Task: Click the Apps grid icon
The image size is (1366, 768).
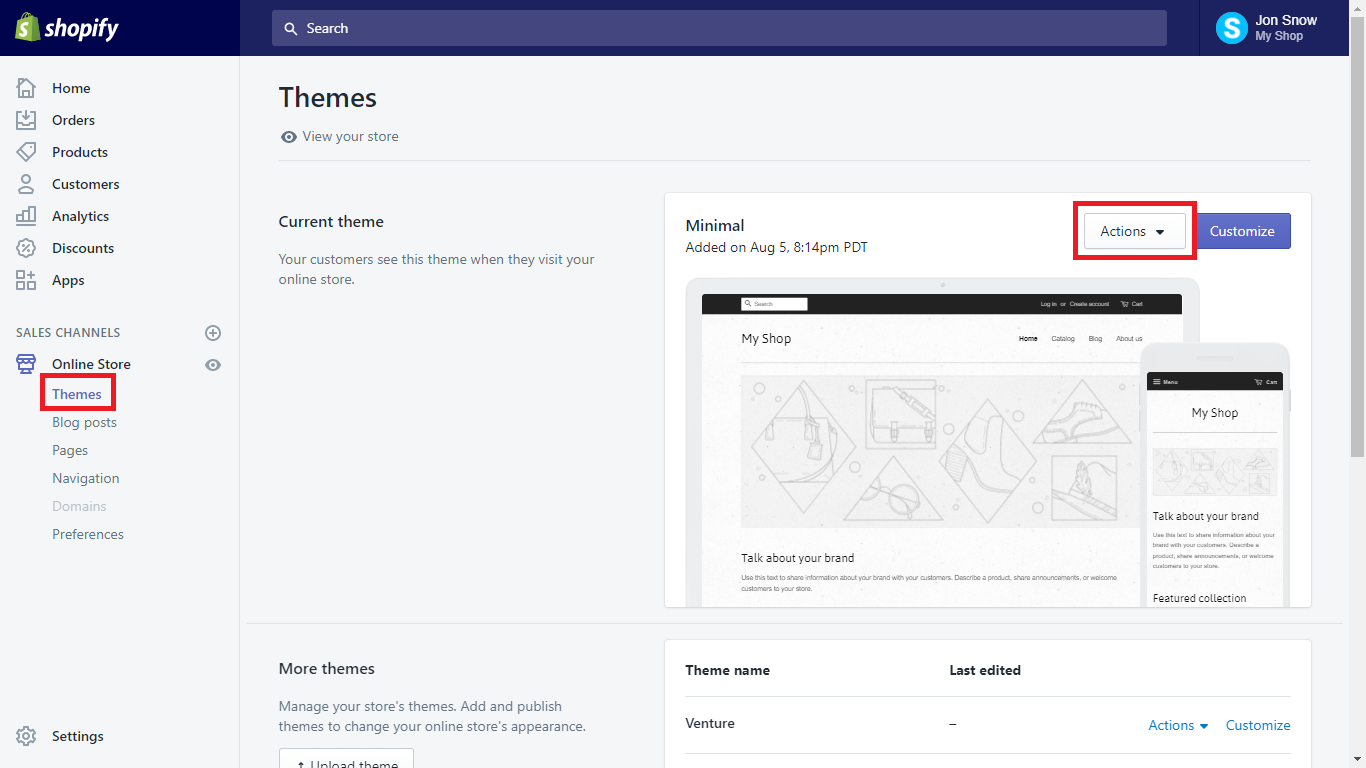Action: click(x=26, y=280)
